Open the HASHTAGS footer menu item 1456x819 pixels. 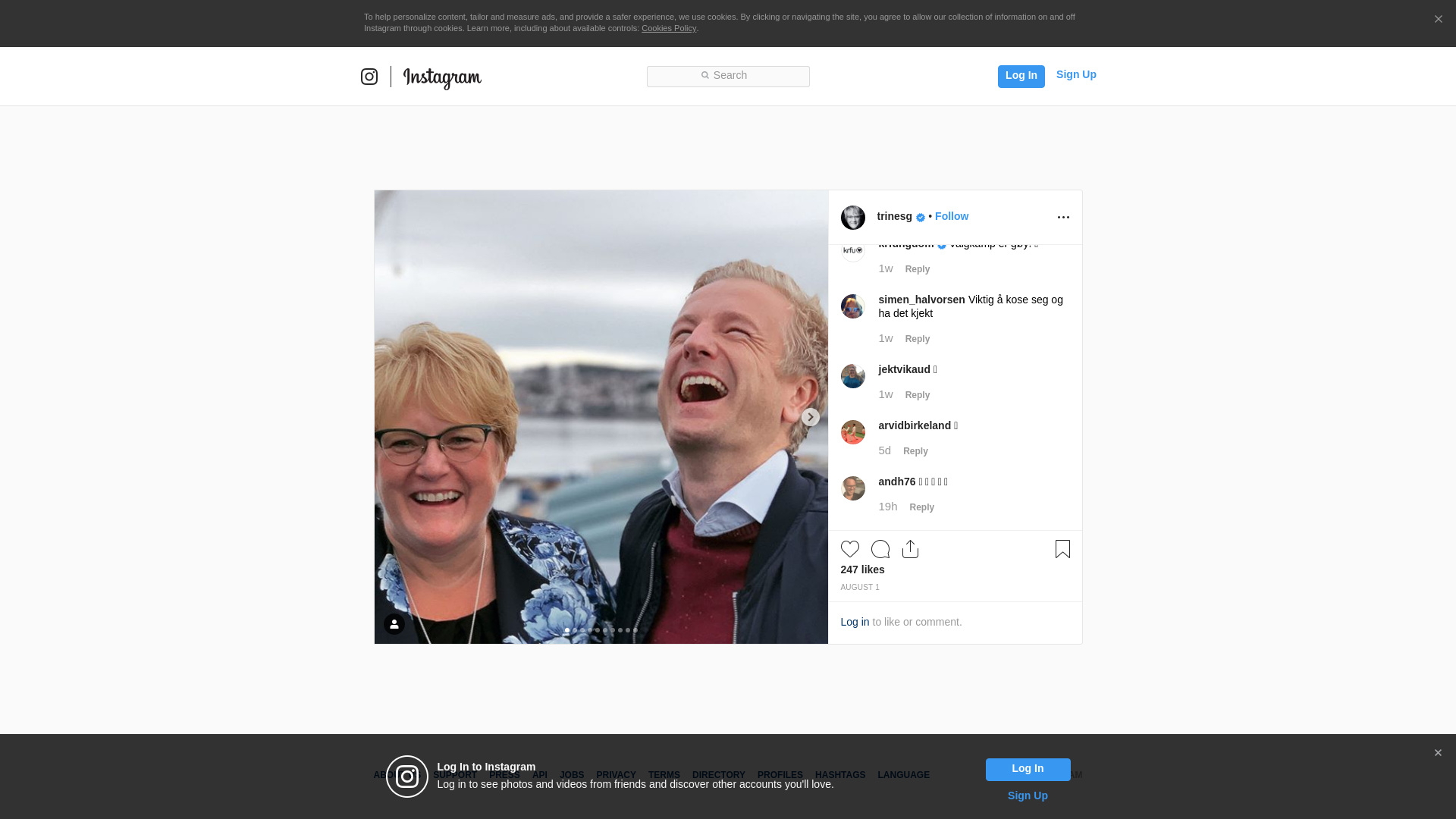pos(839,775)
